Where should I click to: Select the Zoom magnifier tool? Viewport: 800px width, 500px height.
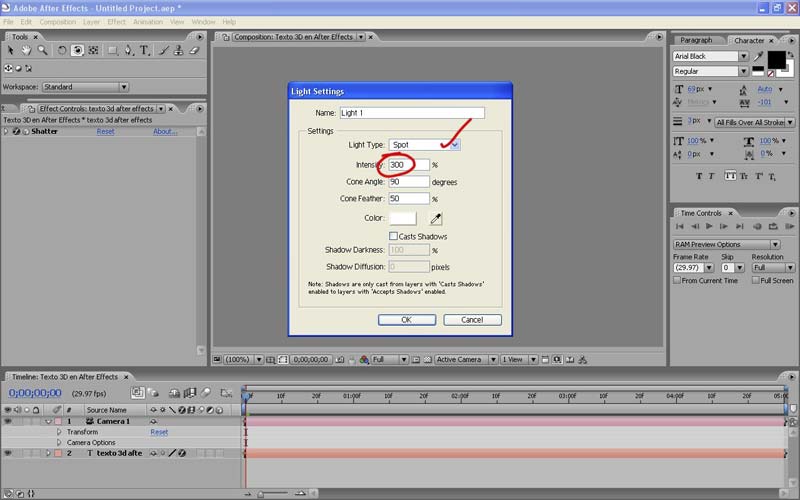42,50
